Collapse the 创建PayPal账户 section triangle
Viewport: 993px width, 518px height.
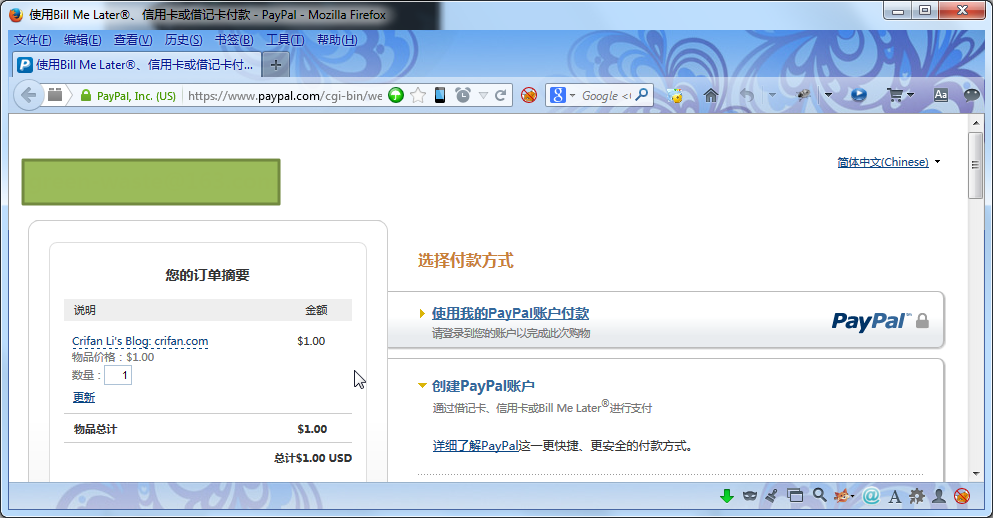point(422,386)
